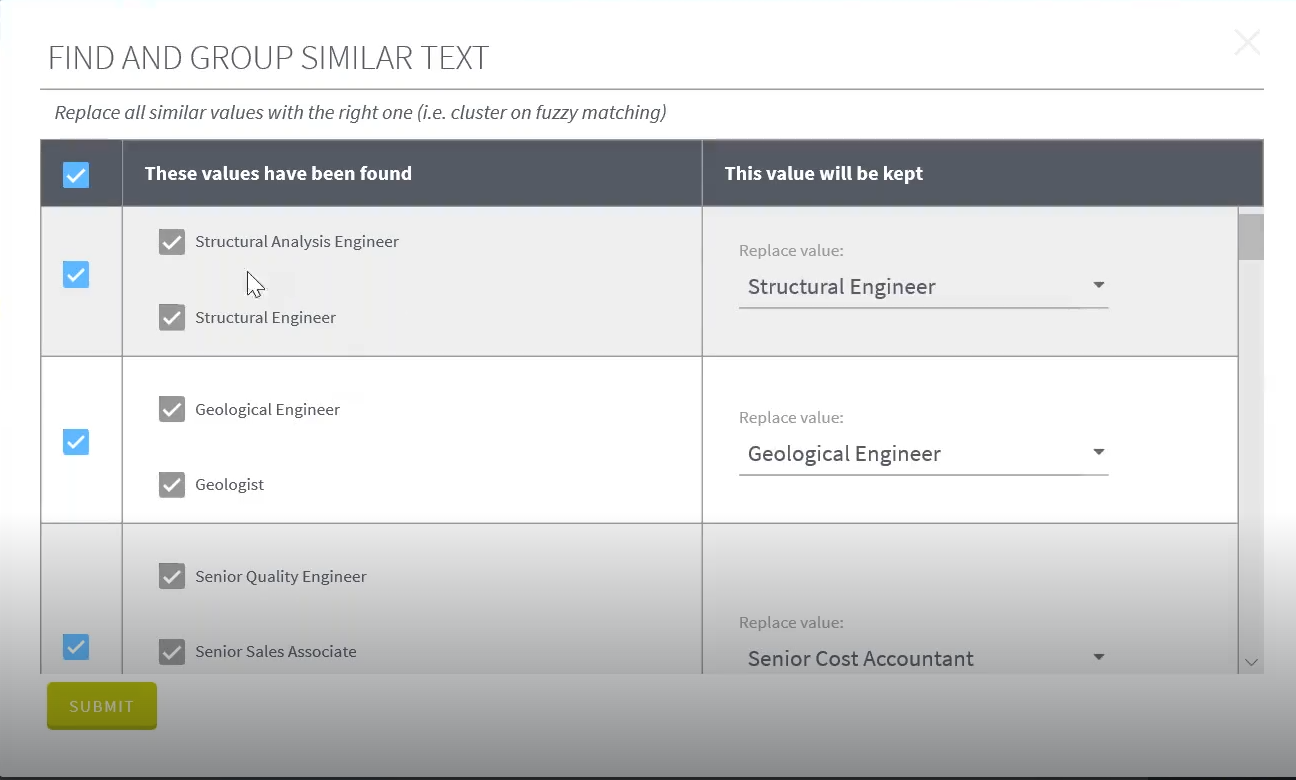Uncheck the Geological Engineer group row checkbox
Viewport: 1296px width, 780px height.
click(x=76, y=441)
